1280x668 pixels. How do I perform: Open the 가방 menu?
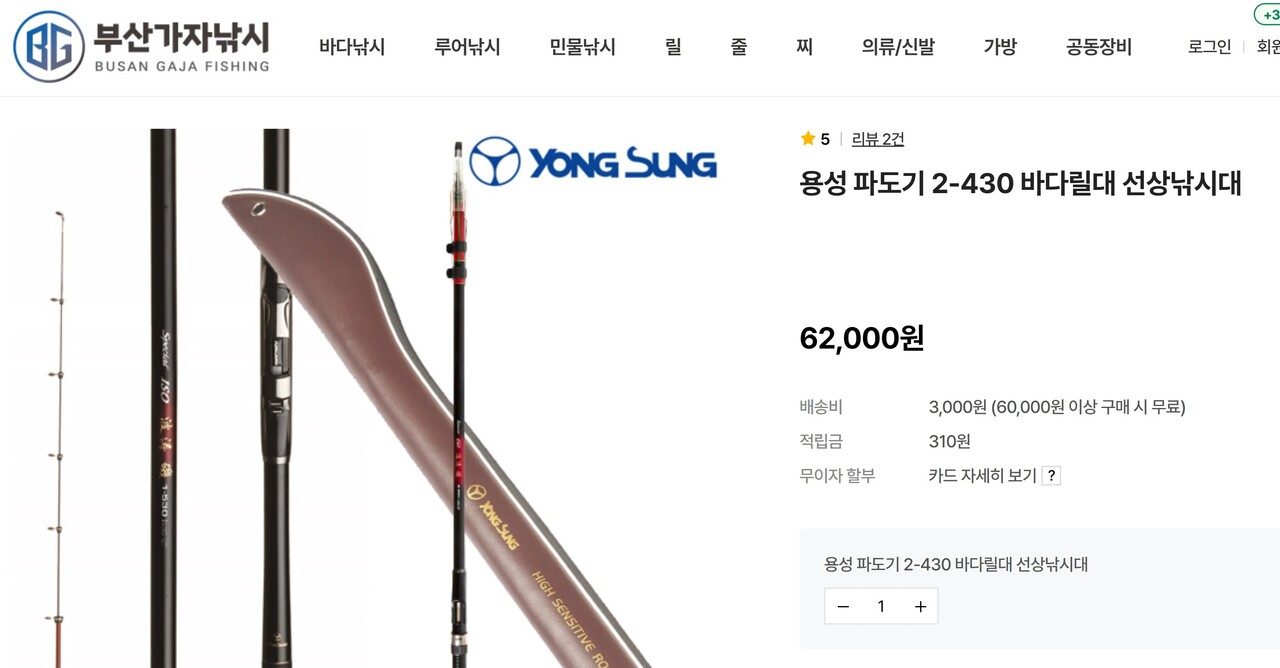tap(1000, 47)
